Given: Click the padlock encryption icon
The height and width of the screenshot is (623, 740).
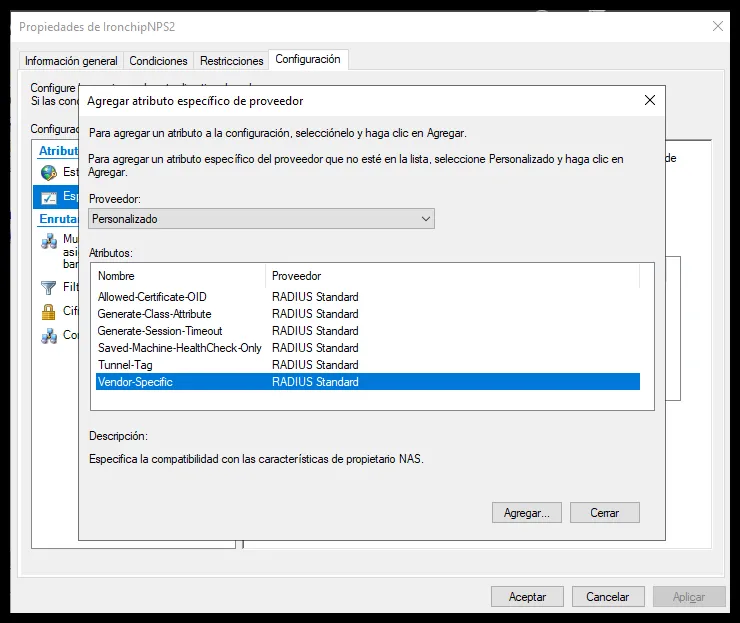Looking at the screenshot, I should [x=49, y=312].
